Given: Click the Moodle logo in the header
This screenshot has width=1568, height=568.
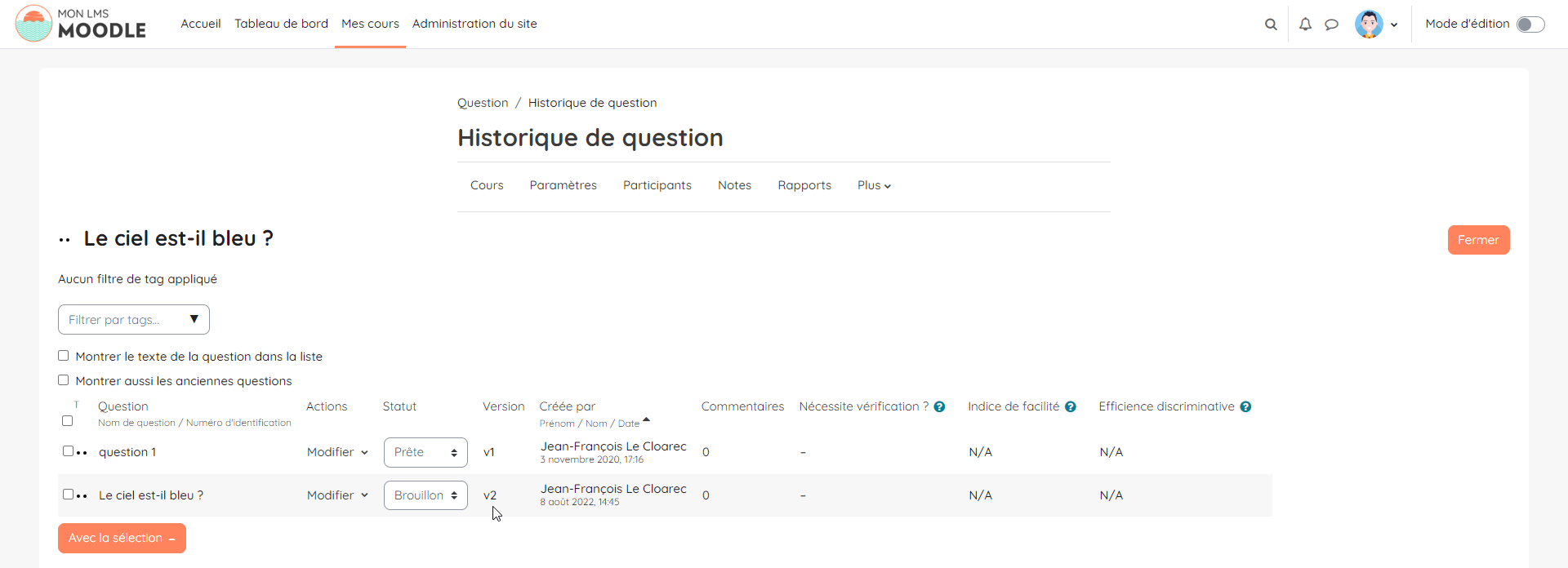Looking at the screenshot, I should coord(80,24).
